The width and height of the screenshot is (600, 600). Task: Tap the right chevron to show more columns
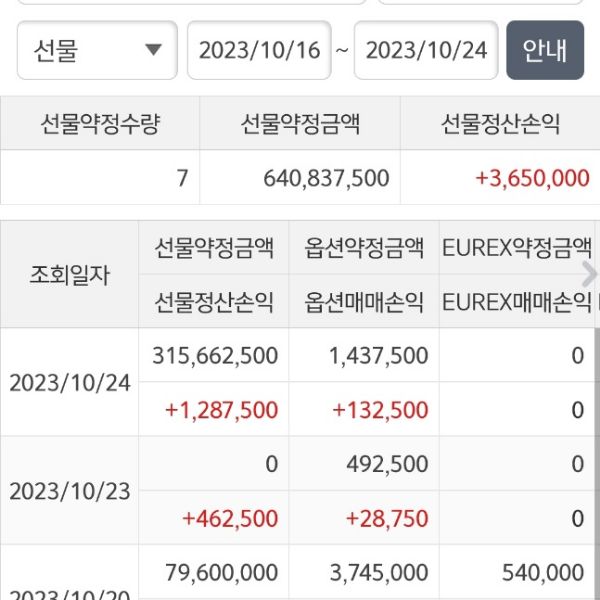[x=589, y=273]
